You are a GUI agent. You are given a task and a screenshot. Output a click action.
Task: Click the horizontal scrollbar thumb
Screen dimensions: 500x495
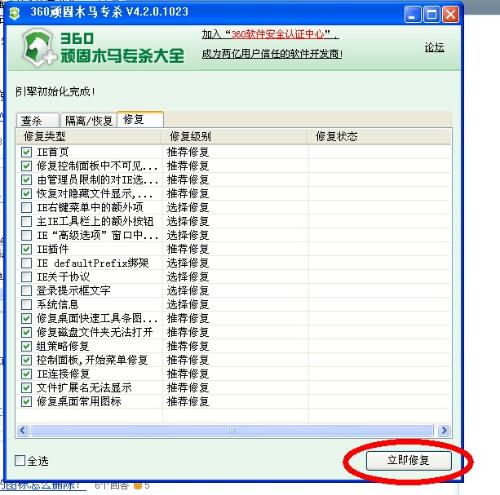pos(232,430)
